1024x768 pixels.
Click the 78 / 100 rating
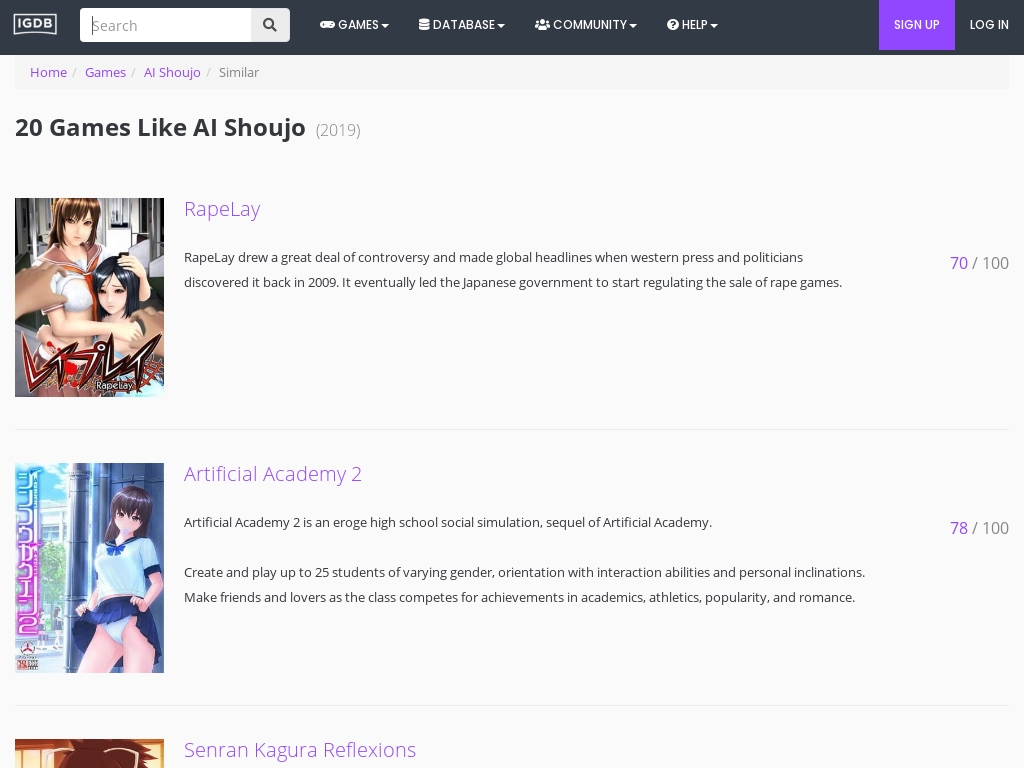coord(979,528)
